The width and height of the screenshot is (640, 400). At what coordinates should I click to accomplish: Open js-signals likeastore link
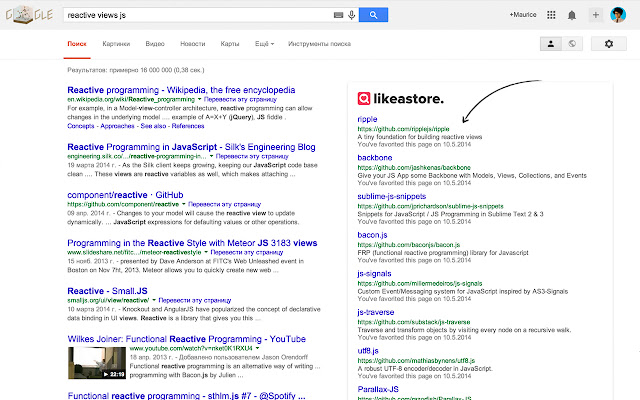click(x=374, y=273)
